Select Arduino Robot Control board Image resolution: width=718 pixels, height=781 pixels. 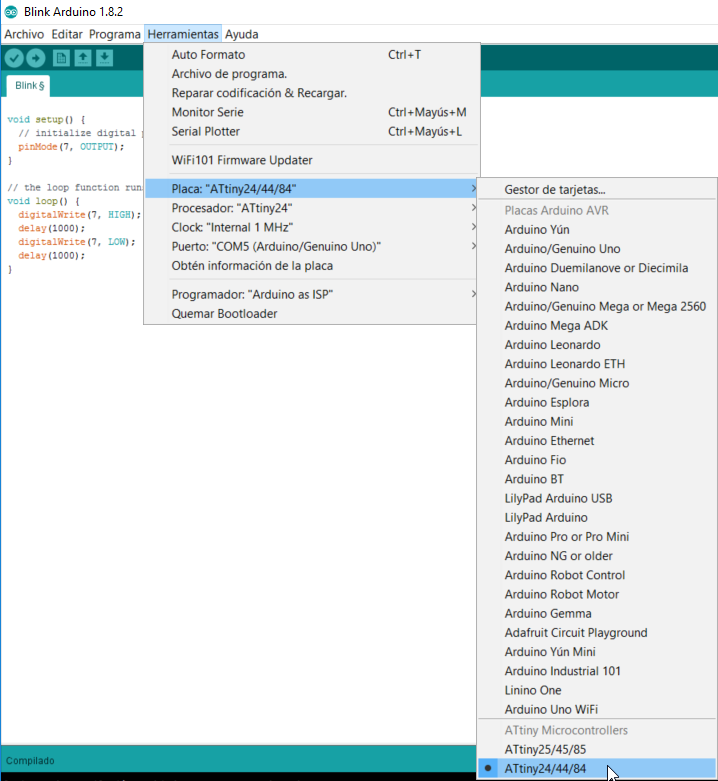(597, 575)
